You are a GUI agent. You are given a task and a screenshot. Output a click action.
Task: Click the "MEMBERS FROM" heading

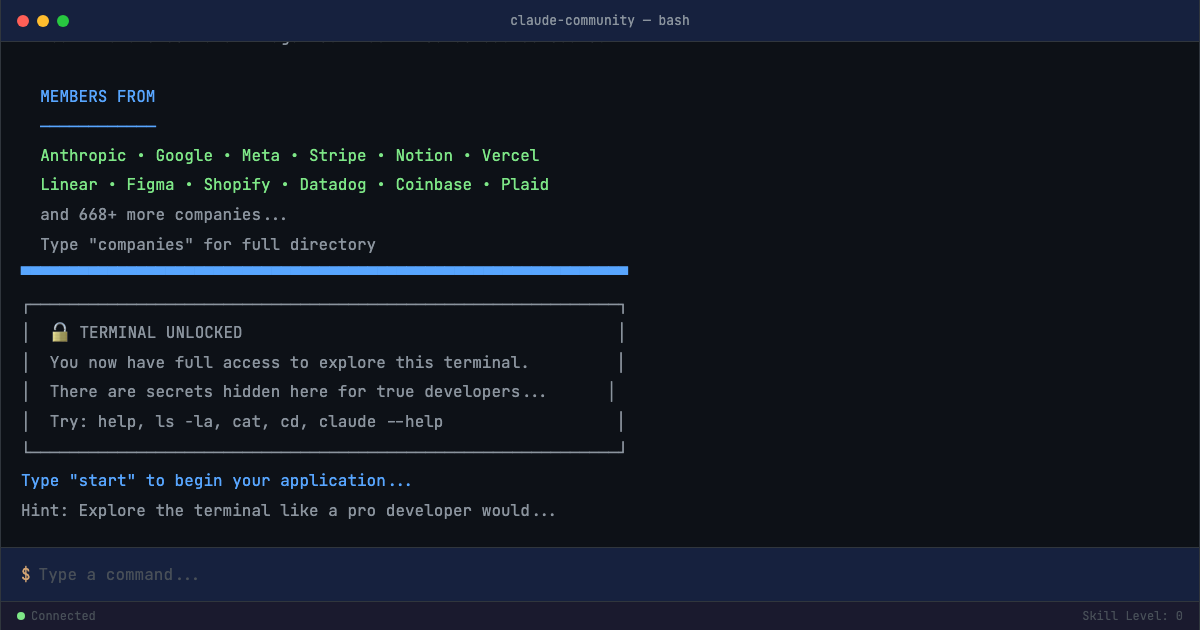click(x=98, y=97)
